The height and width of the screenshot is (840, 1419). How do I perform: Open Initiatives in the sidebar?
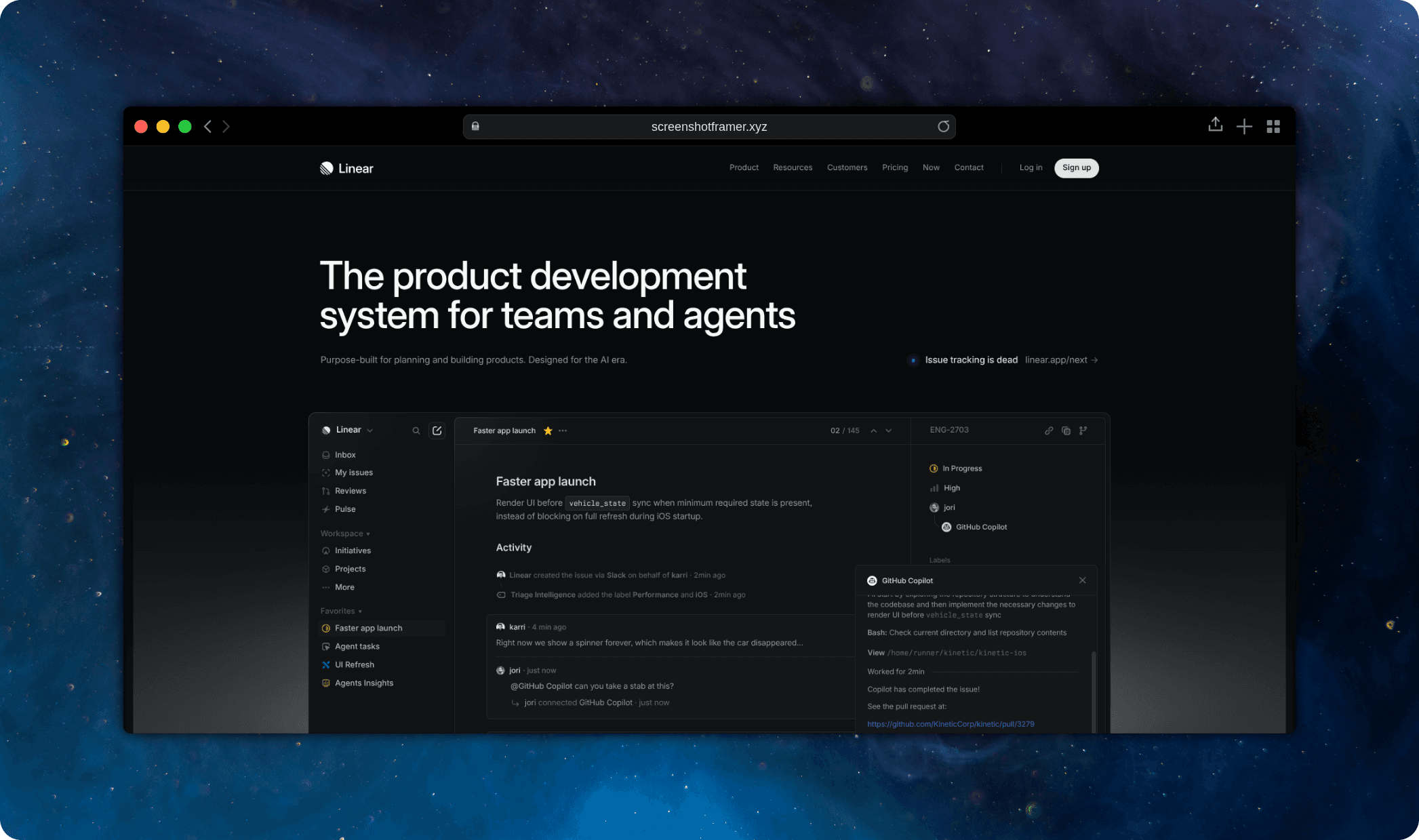[x=353, y=551]
